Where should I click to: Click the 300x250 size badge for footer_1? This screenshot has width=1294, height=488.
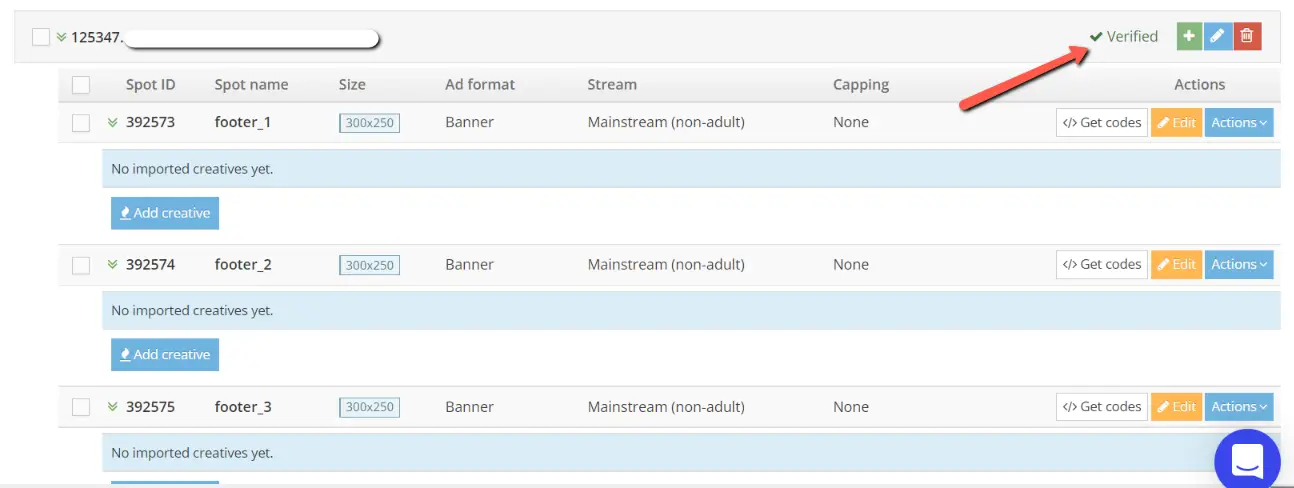[369, 123]
